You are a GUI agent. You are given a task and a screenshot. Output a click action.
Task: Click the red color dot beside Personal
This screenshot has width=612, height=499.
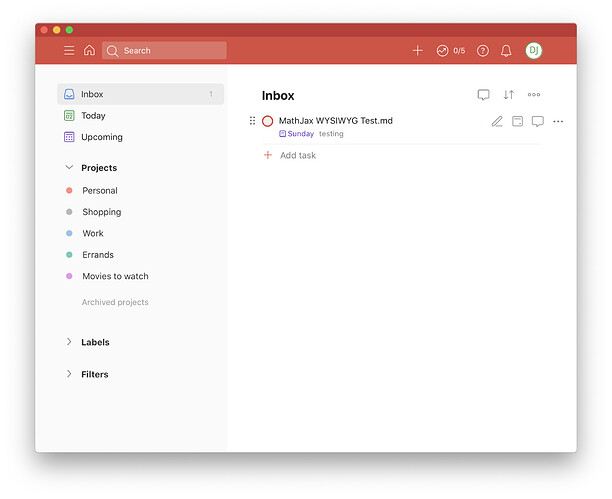(69, 191)
